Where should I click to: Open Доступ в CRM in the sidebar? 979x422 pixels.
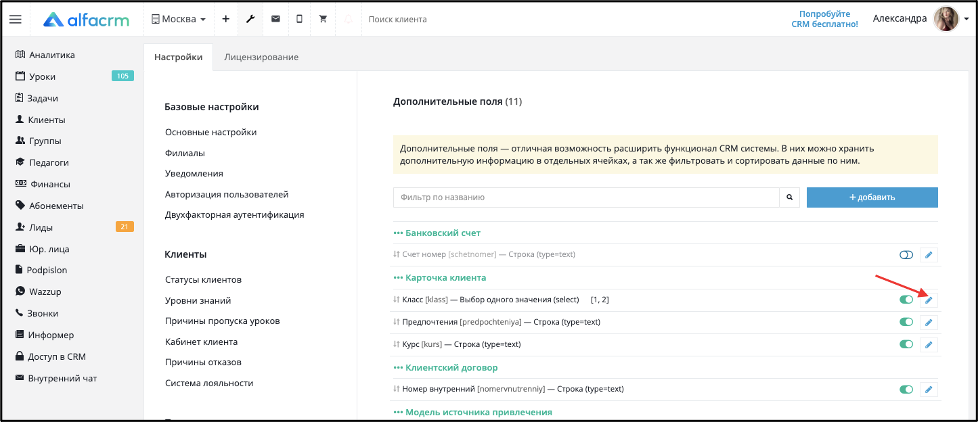[50, 356]
